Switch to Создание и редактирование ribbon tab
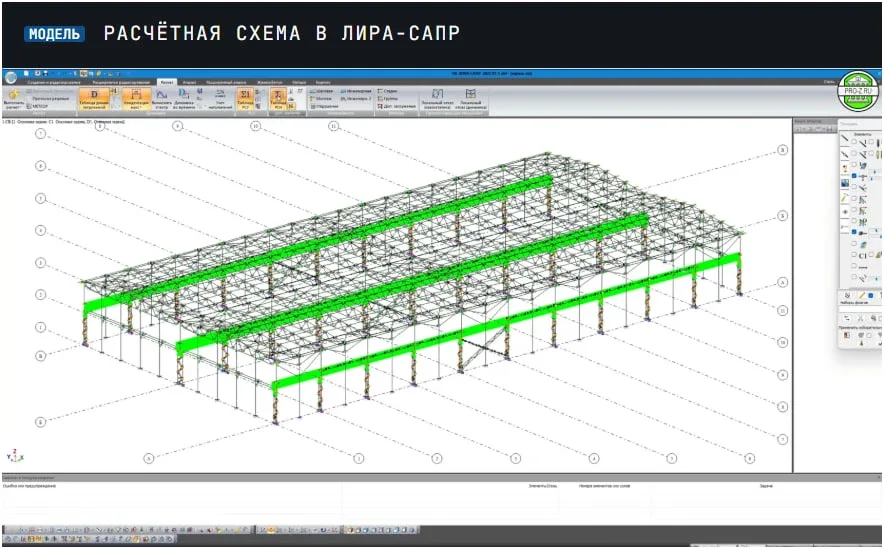 54,82
